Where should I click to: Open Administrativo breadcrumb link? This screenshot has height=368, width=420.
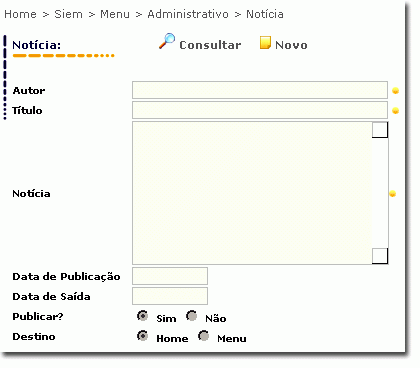(188, 14)
